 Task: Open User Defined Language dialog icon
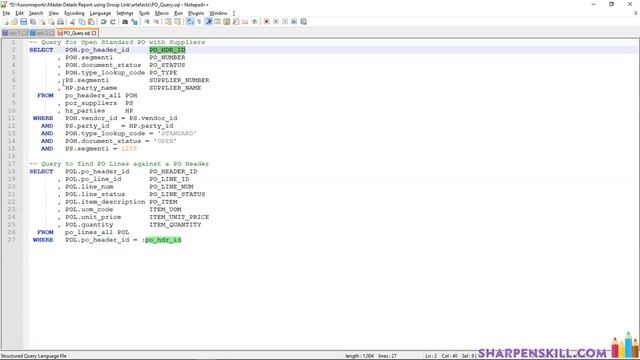pos(217,22)
